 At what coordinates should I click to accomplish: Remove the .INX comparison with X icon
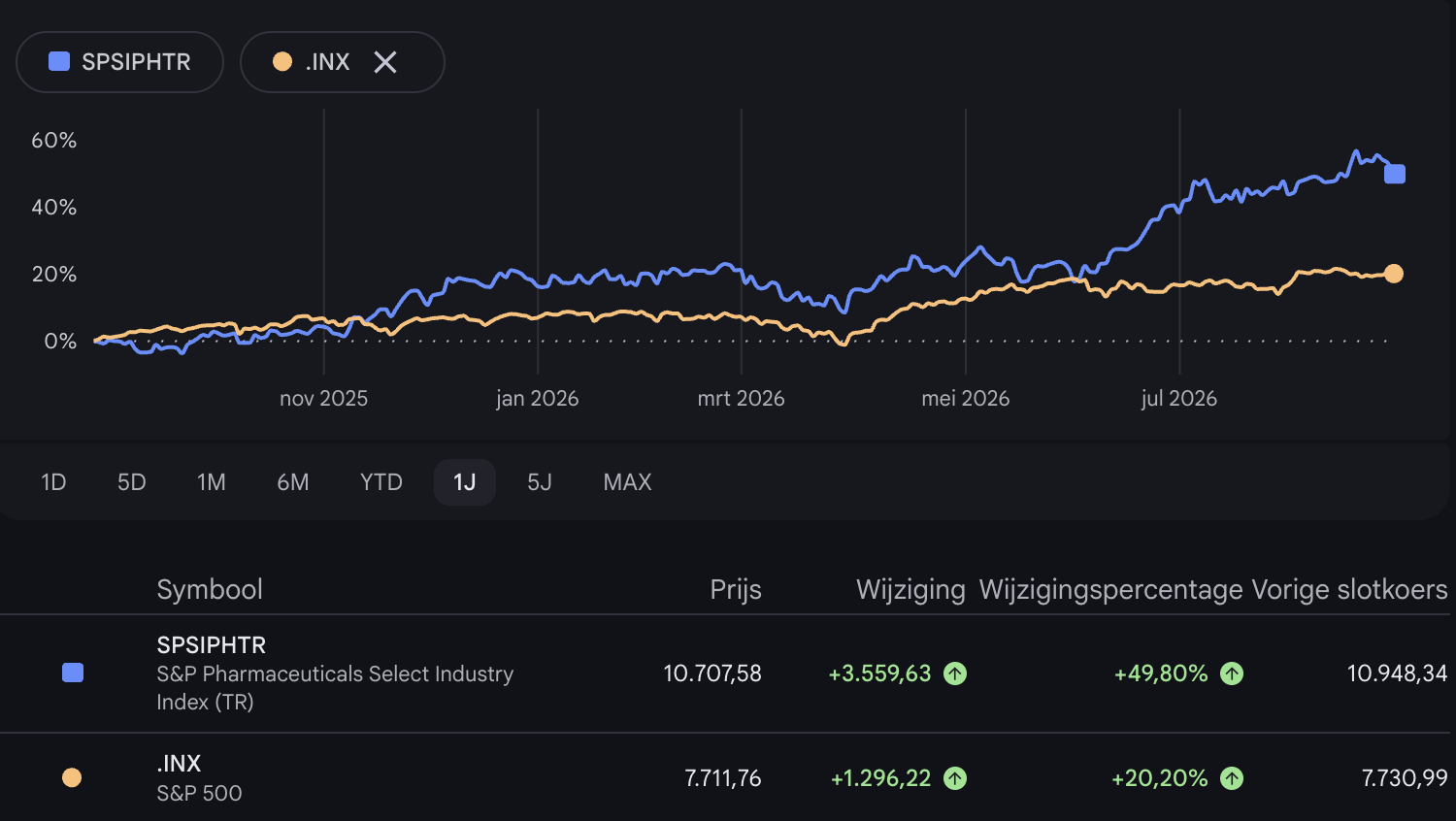[x=385, y=62]
